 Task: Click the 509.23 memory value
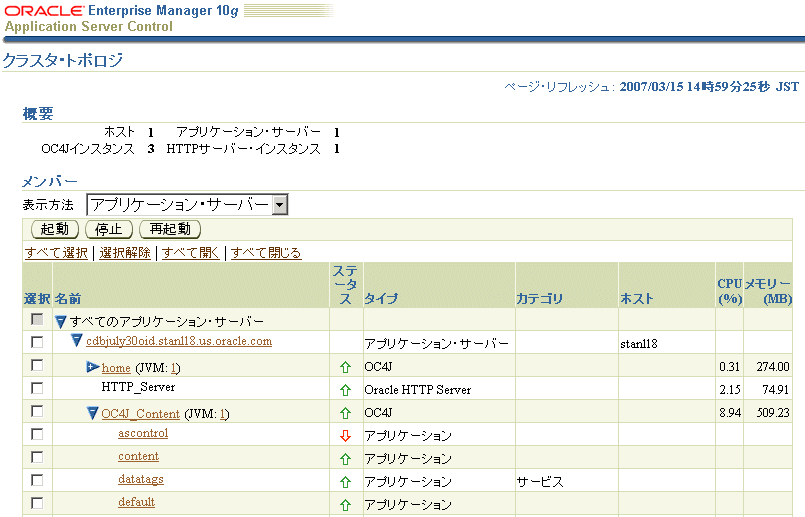point(773,413)
